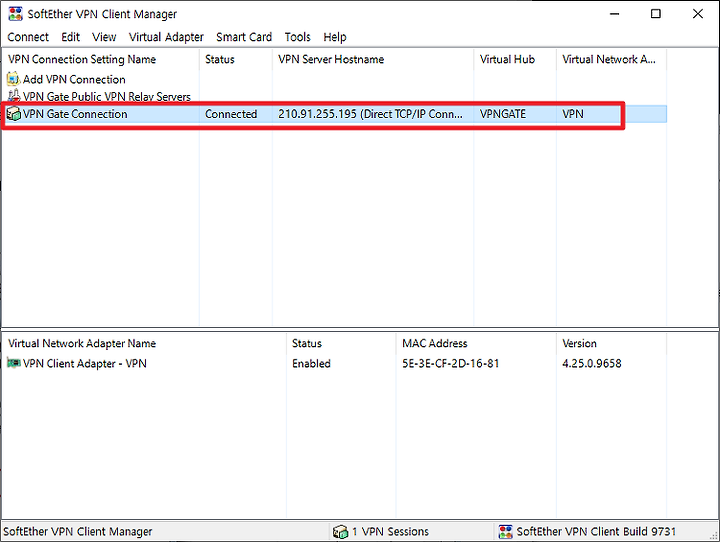This screenshot has height=542, width=720.
Task: Sort by Virtual Network Adapter Name column
Action: point(144,343)
